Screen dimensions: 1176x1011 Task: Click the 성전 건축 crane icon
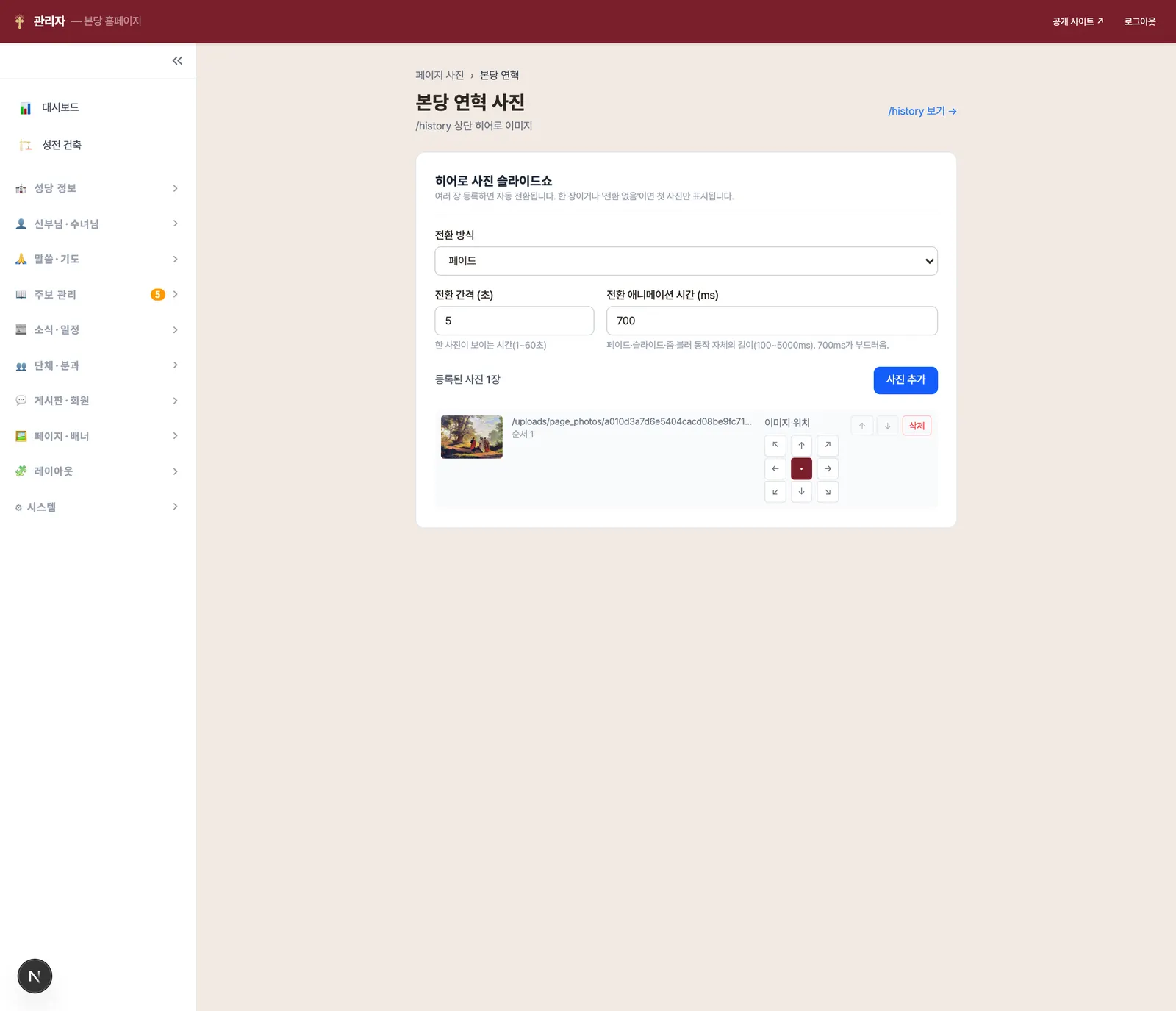point(26,146)
